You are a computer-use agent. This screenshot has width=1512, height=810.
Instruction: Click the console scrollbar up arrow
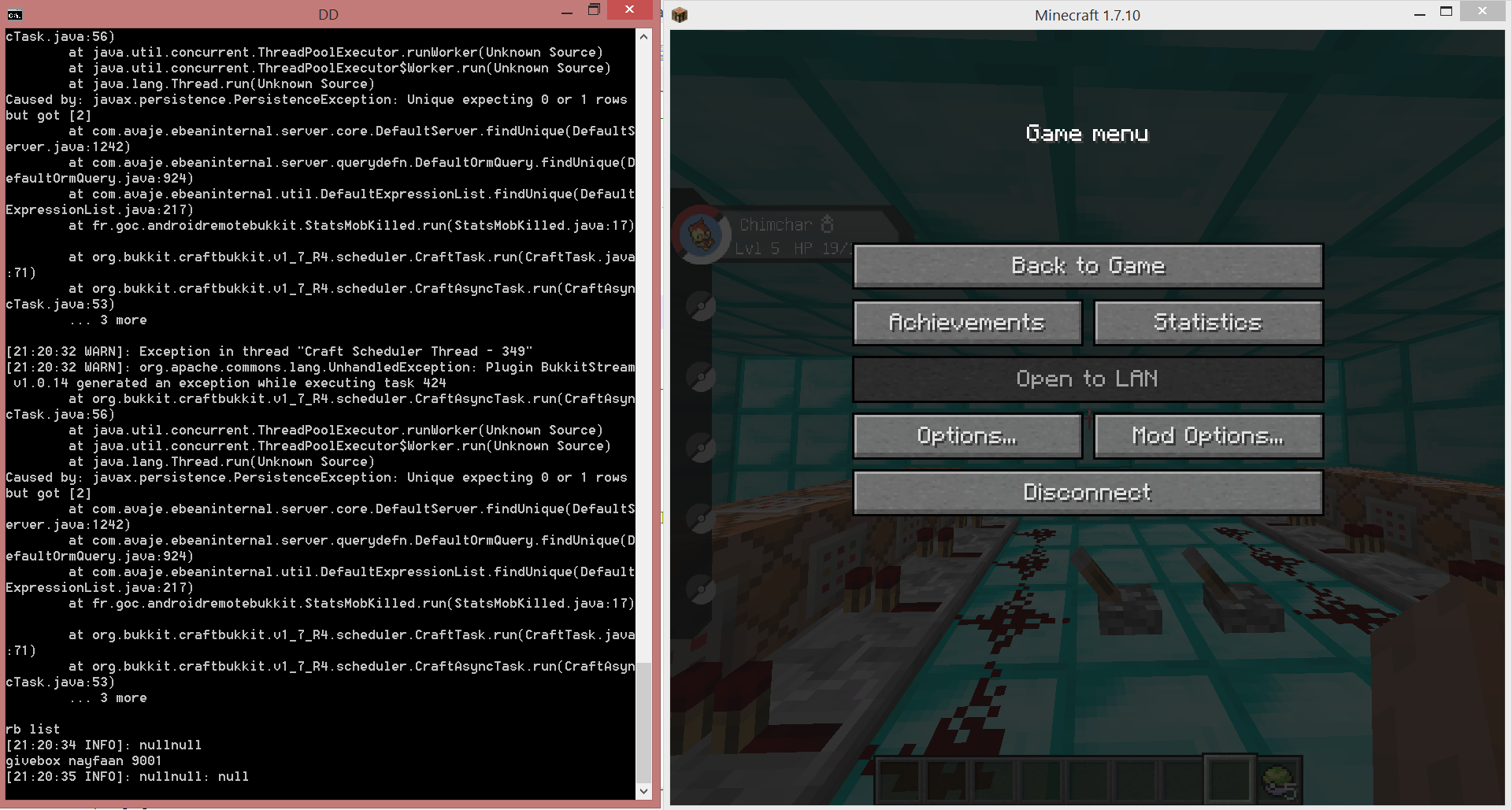pyautogui.click(x=643, y=35)
